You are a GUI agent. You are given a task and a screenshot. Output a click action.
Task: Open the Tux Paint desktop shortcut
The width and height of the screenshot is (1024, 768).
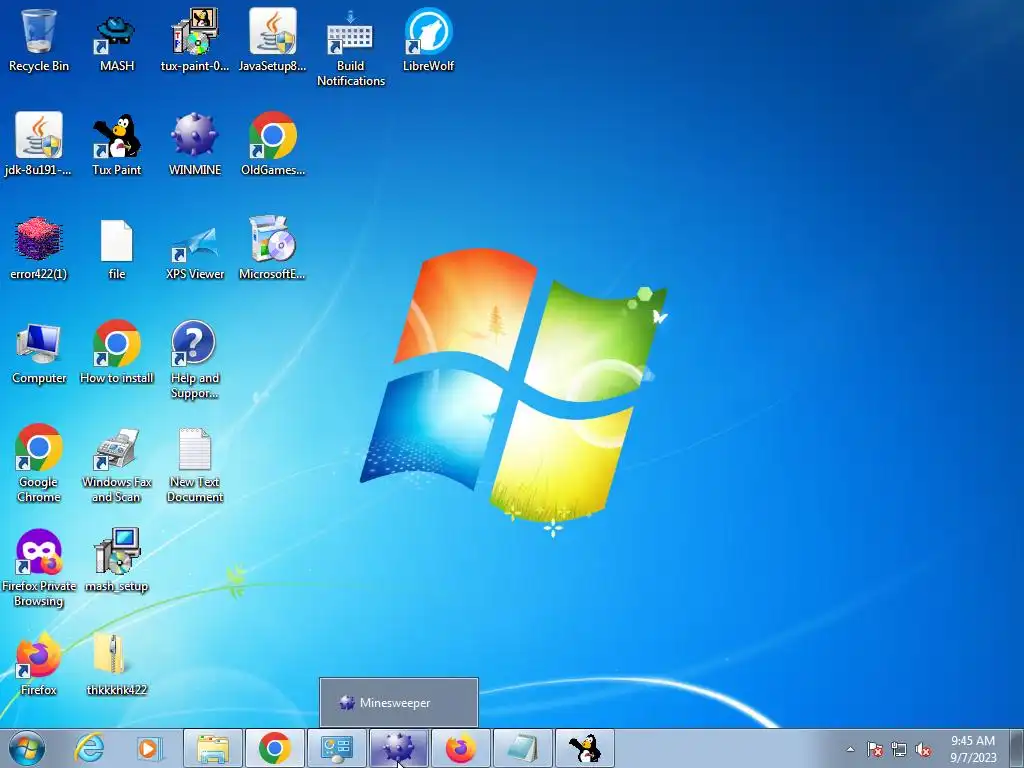tap(117, 144)
